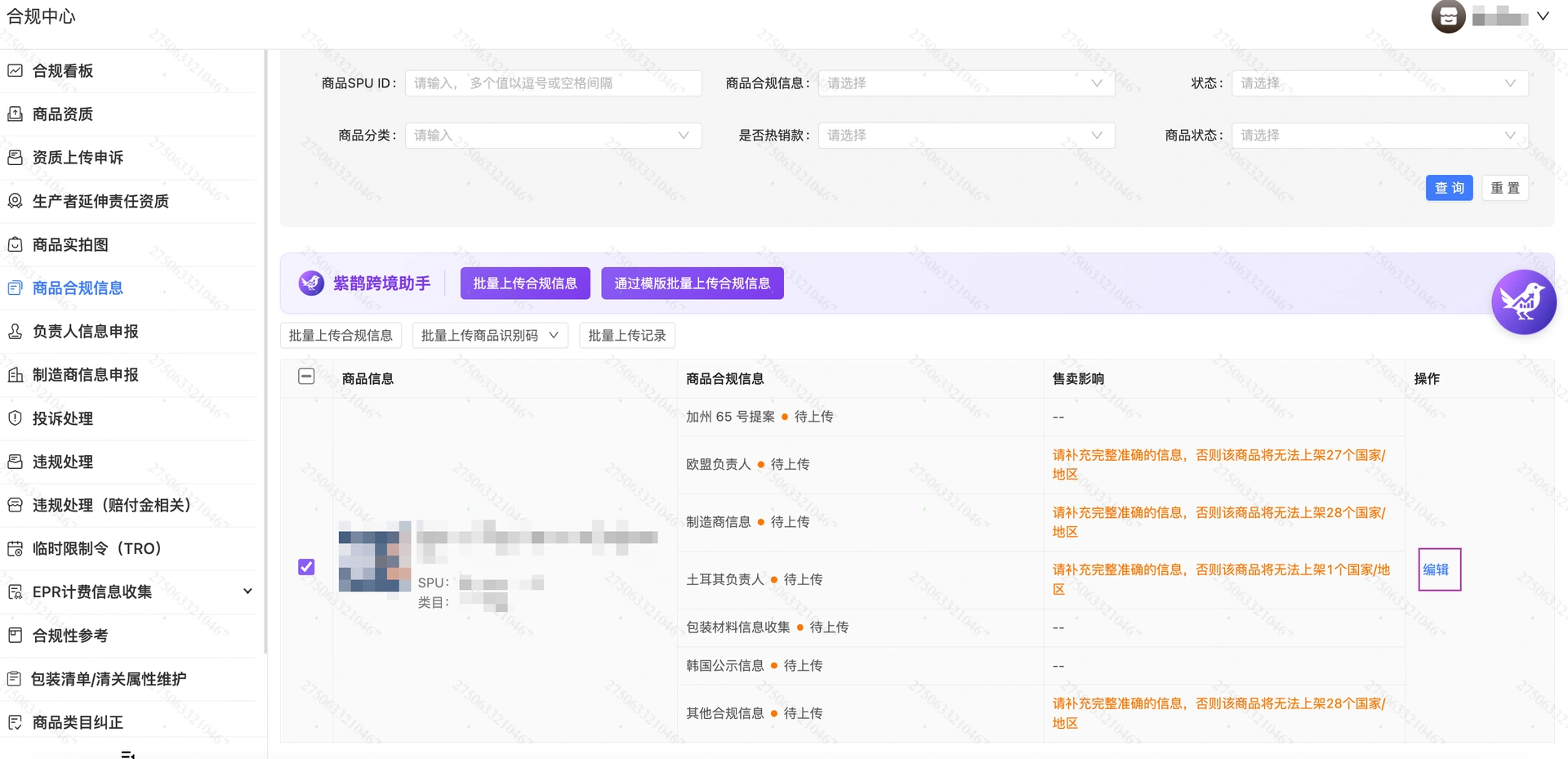The width and height of the screenshot is (1568, 759).
Task: Click the 批量上传记录 button
Action: coord(627,335)
